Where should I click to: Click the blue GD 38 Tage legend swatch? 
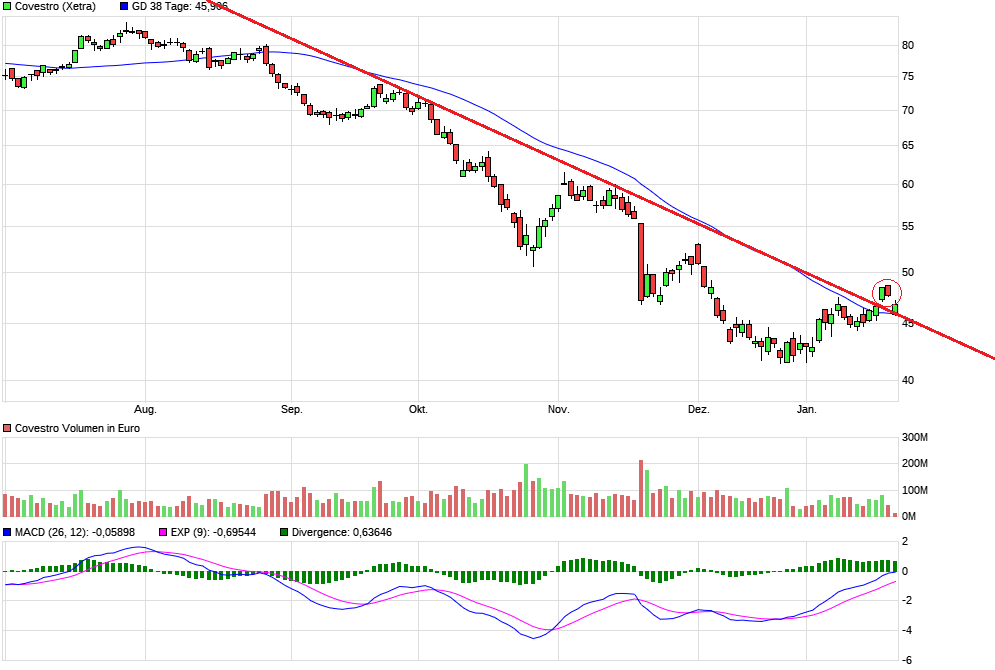(124, 6)
